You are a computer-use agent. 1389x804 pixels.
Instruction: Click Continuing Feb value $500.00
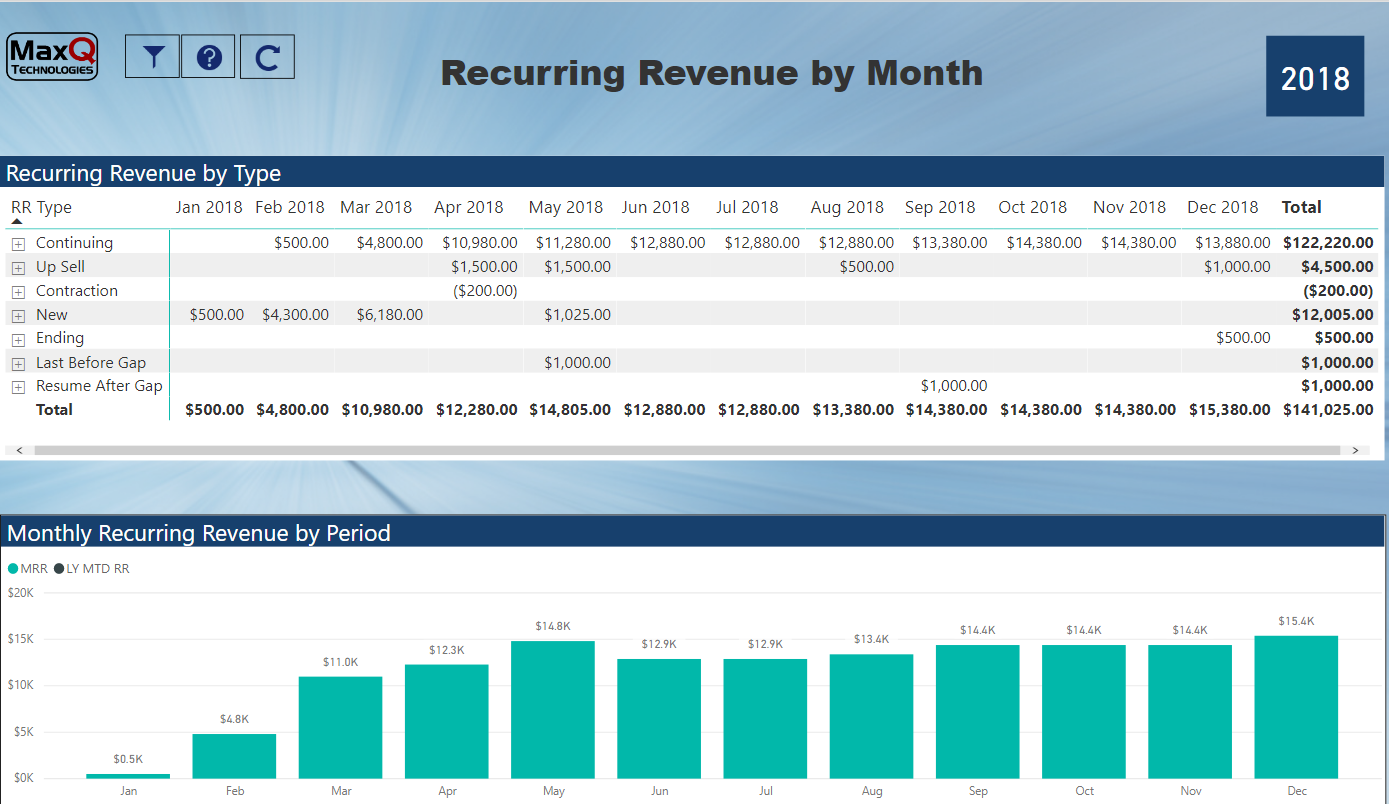click(301, 243)
